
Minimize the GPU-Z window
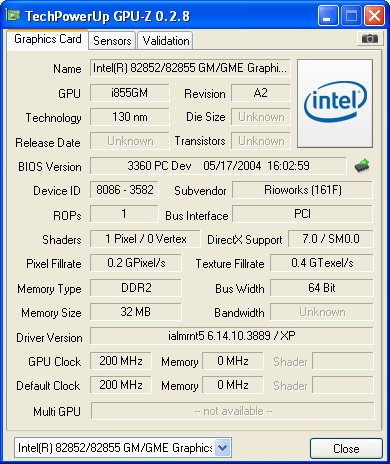tap(328, 15)
